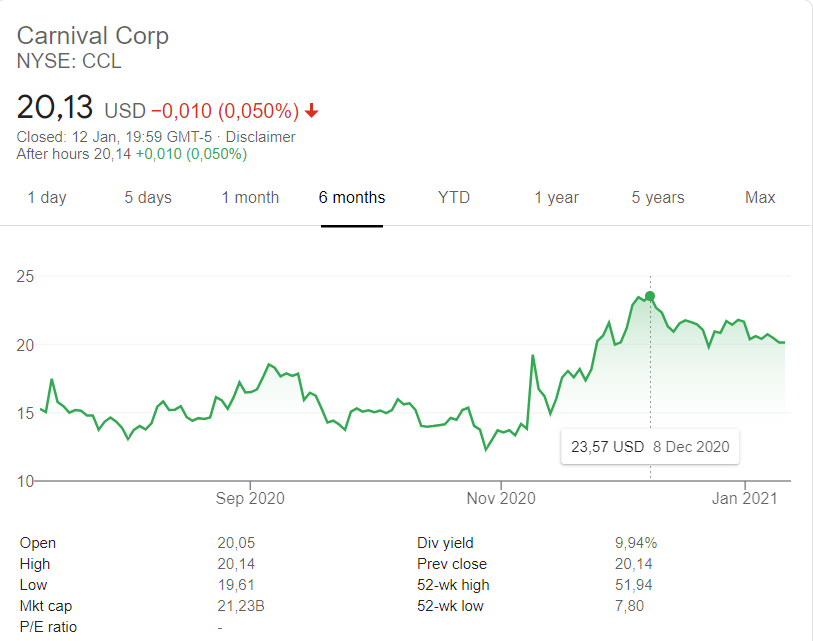The height and width of the screenshot is (641, 813).
Task: Select the Max range tab
Action: click(760, 198)
